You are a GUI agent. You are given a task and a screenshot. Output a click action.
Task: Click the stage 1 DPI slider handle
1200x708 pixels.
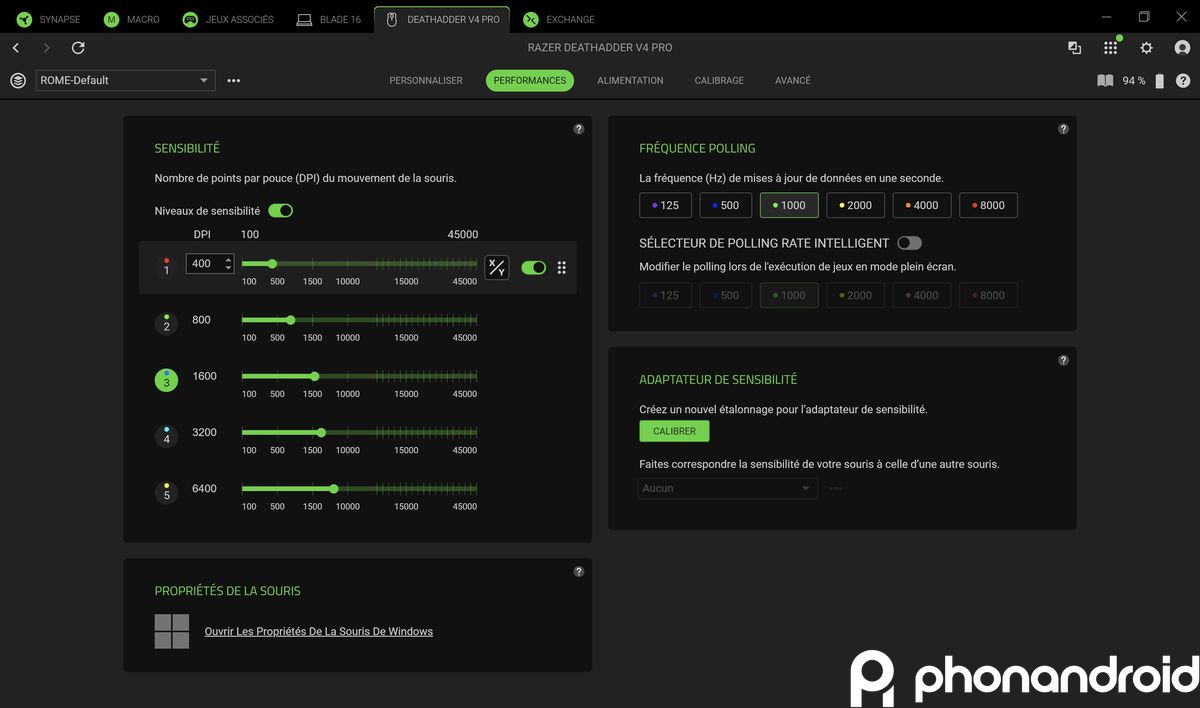(x=272, y=264)
